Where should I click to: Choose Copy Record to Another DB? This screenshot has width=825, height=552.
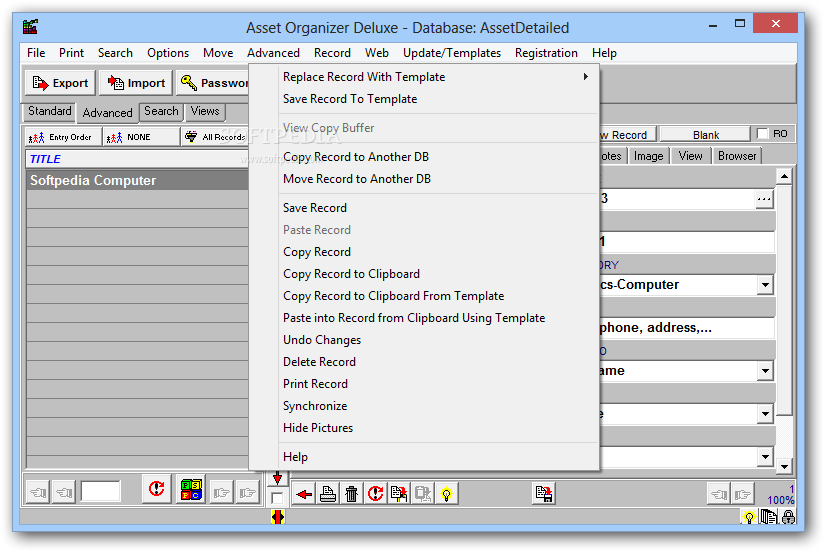pyautogui.click(x=424, y=157)
